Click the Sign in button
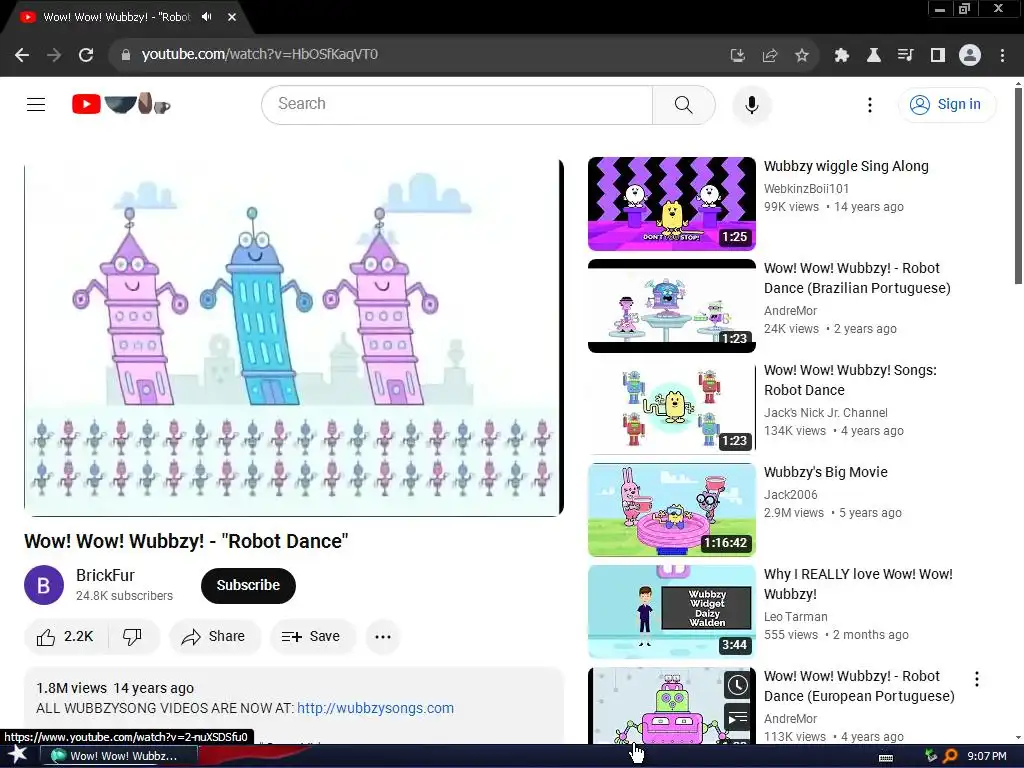 (x=947, y=104)
